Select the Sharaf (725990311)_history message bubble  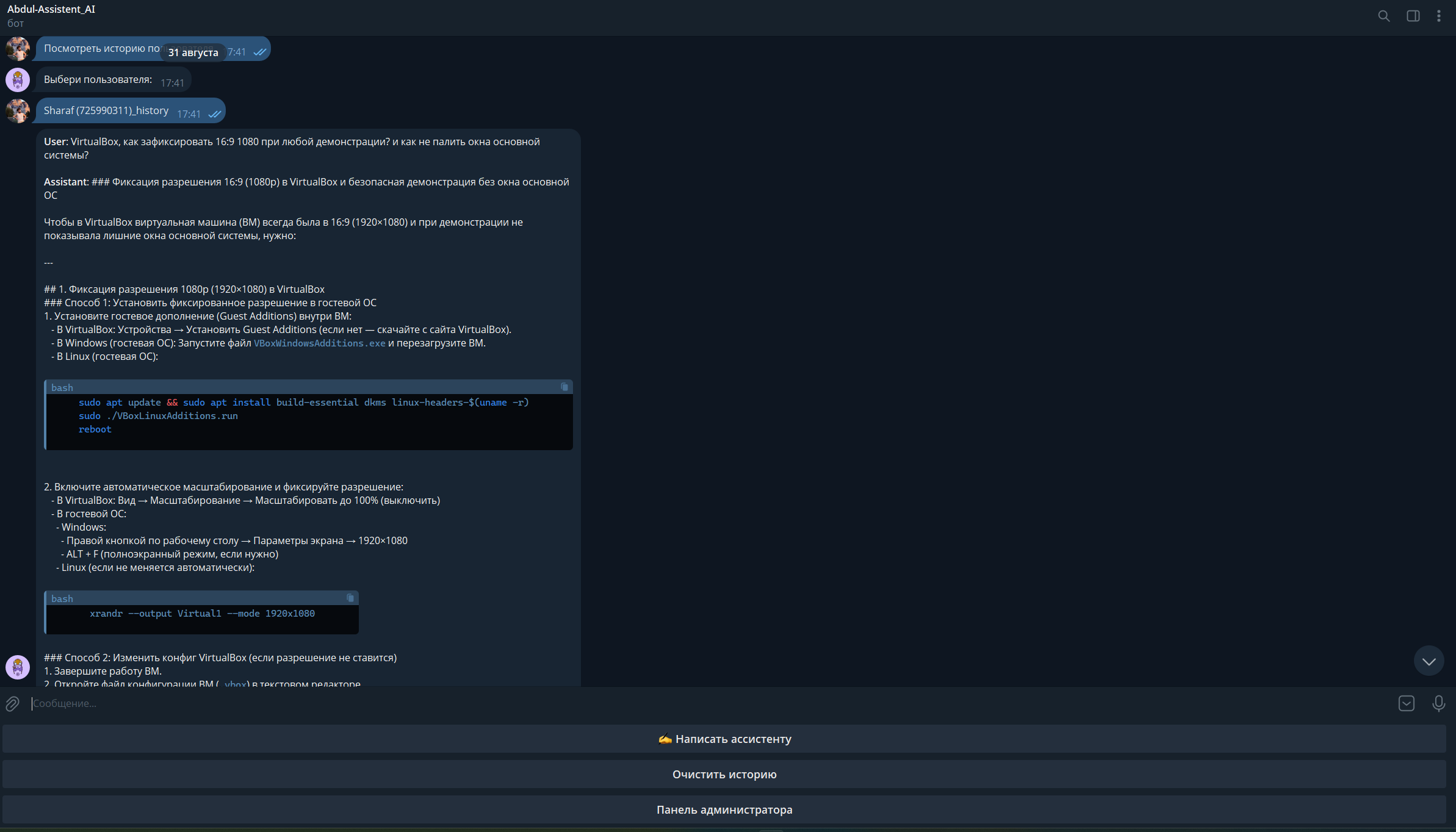(106, 110)
